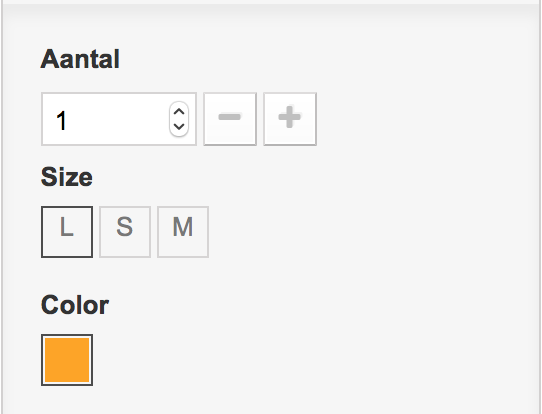Viewport: 542px width, 414px height.
Task: Pick size M option
Action: pyautogui.click(x=183, y=232)
